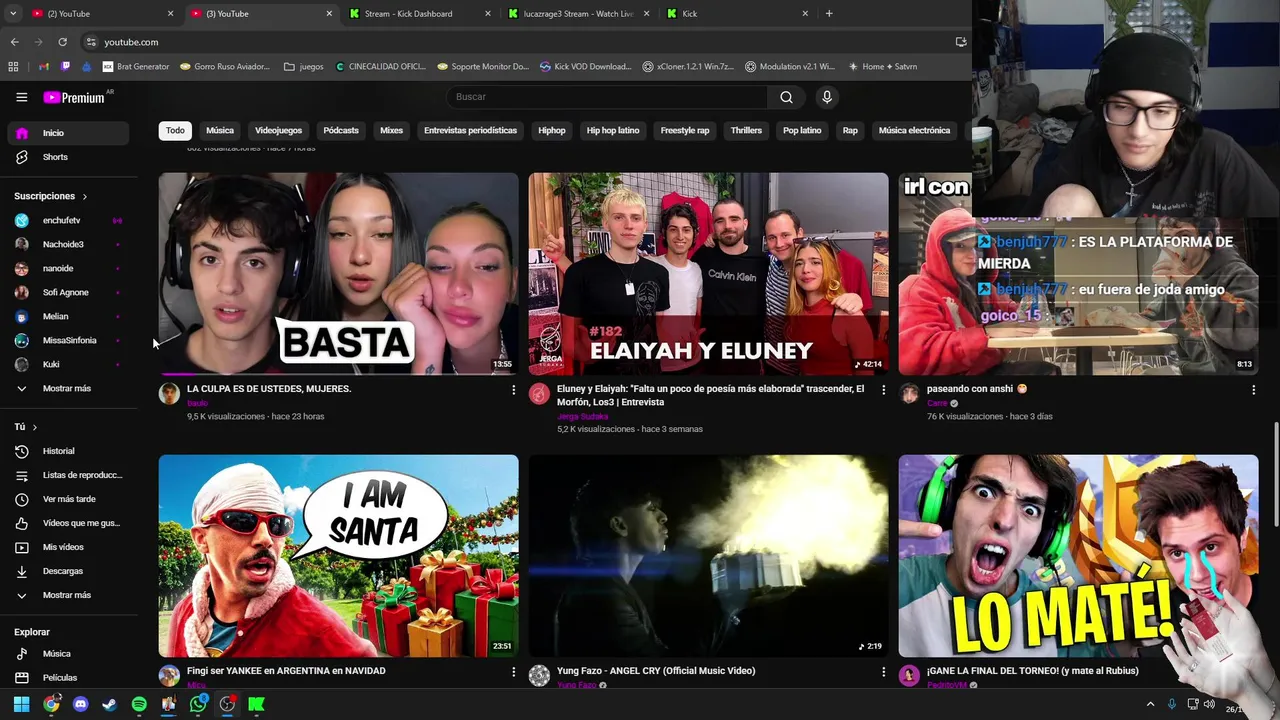This screenshot has width=1280, height=720.
Task: Open Steam from the taskbar
Action: pyautogui.click(x=110, y=704)
